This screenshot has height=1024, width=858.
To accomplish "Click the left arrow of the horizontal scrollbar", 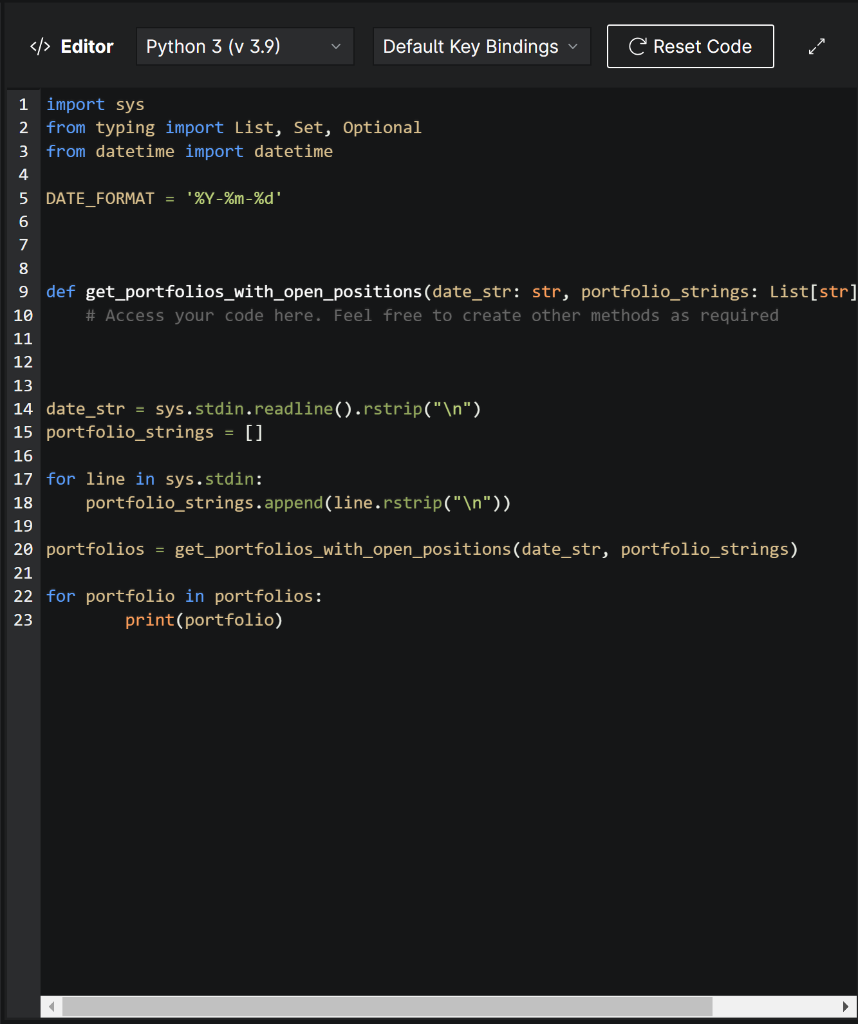I will (51, 1006).
